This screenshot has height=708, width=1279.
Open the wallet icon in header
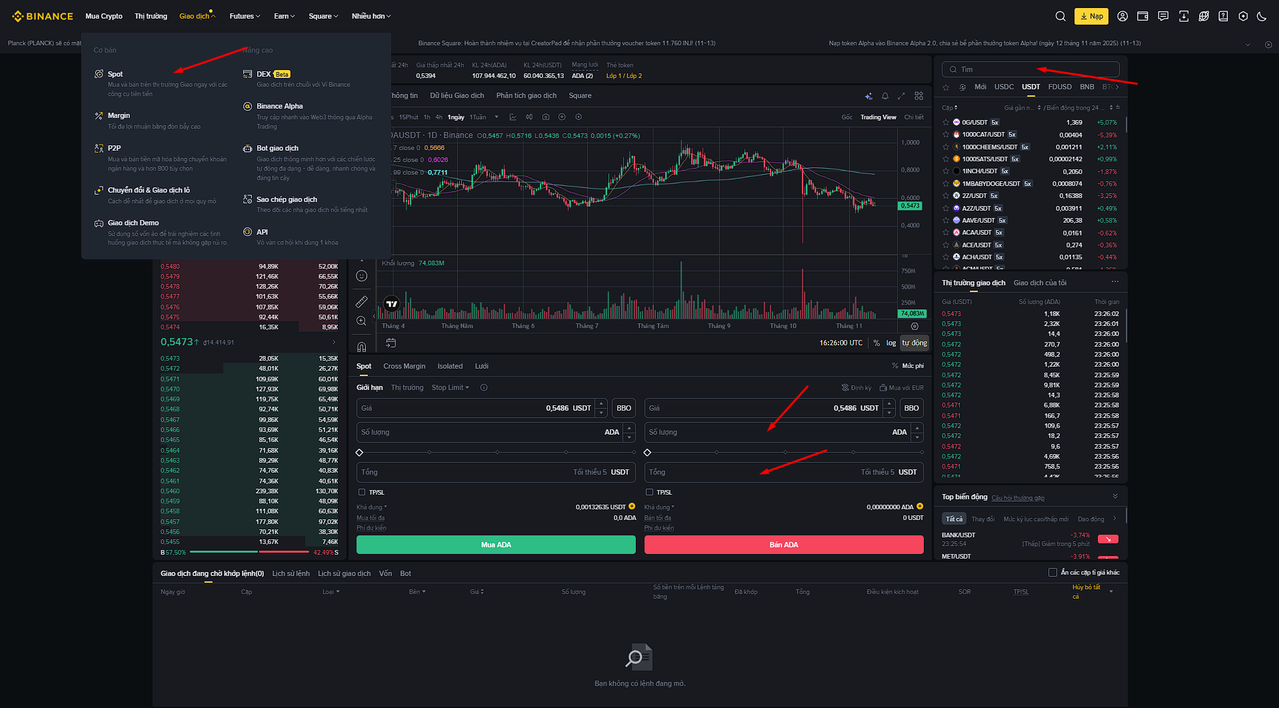point(1142,16)
